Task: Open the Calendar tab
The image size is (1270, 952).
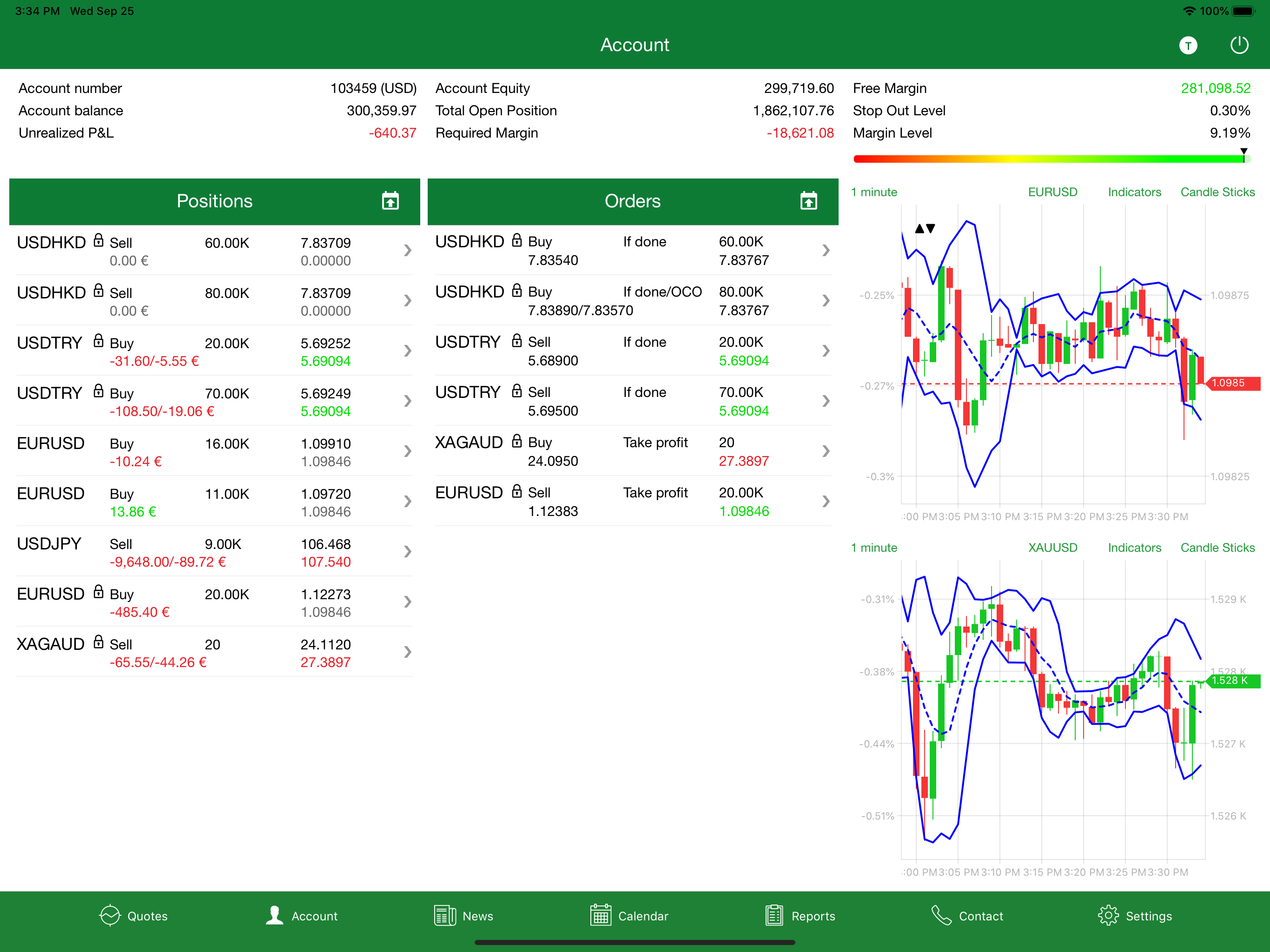Action: (629, 916)
